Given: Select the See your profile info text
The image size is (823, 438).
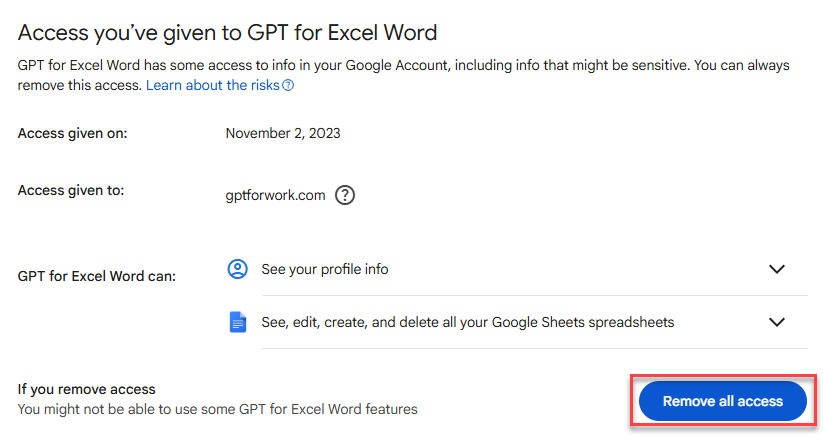Looking at the screenshot, I should coord(325,269).
